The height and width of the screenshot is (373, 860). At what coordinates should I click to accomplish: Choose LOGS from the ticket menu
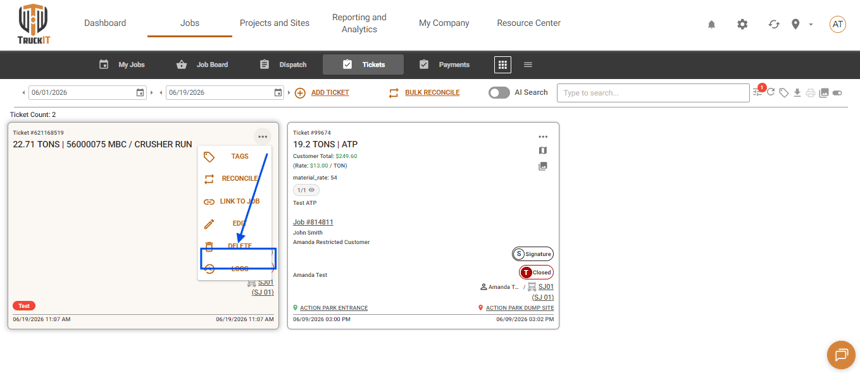[x=235, y=269]
